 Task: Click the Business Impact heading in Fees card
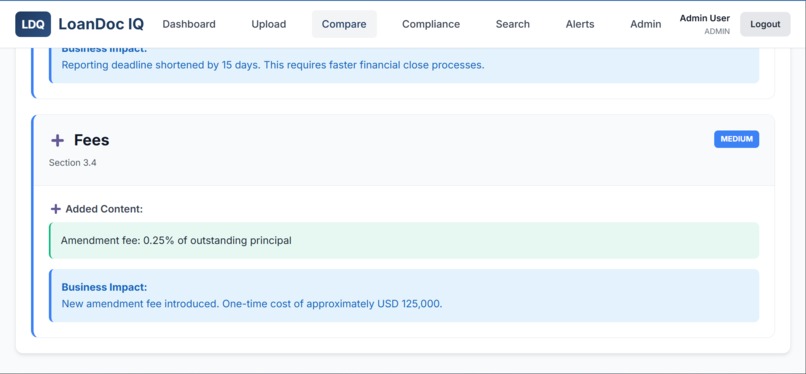[x=104, y=287]
